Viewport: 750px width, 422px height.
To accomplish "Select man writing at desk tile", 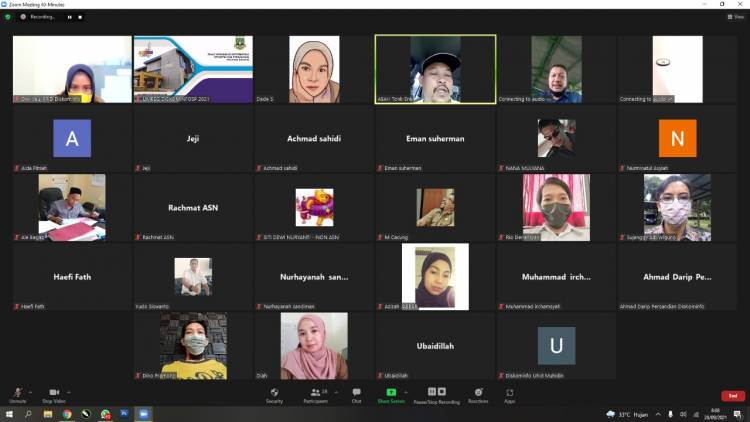I will [72, 208].
